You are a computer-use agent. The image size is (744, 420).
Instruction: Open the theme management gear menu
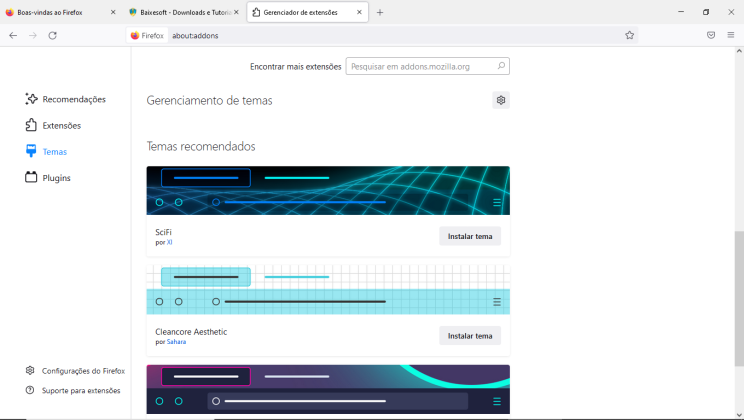pos(501,100)
